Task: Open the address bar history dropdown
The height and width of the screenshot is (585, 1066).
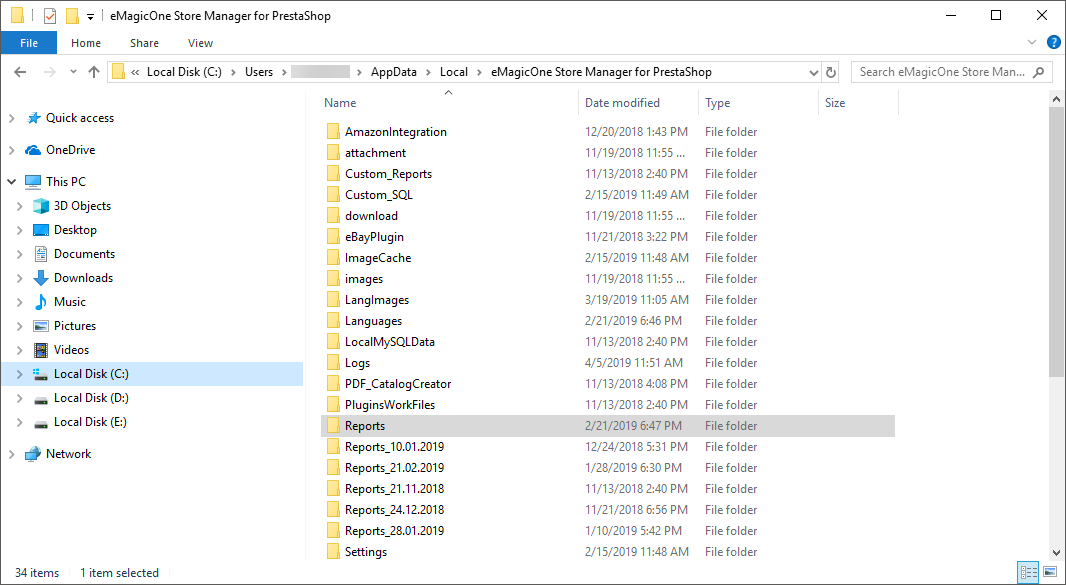Action: click(x=814, y=72)
